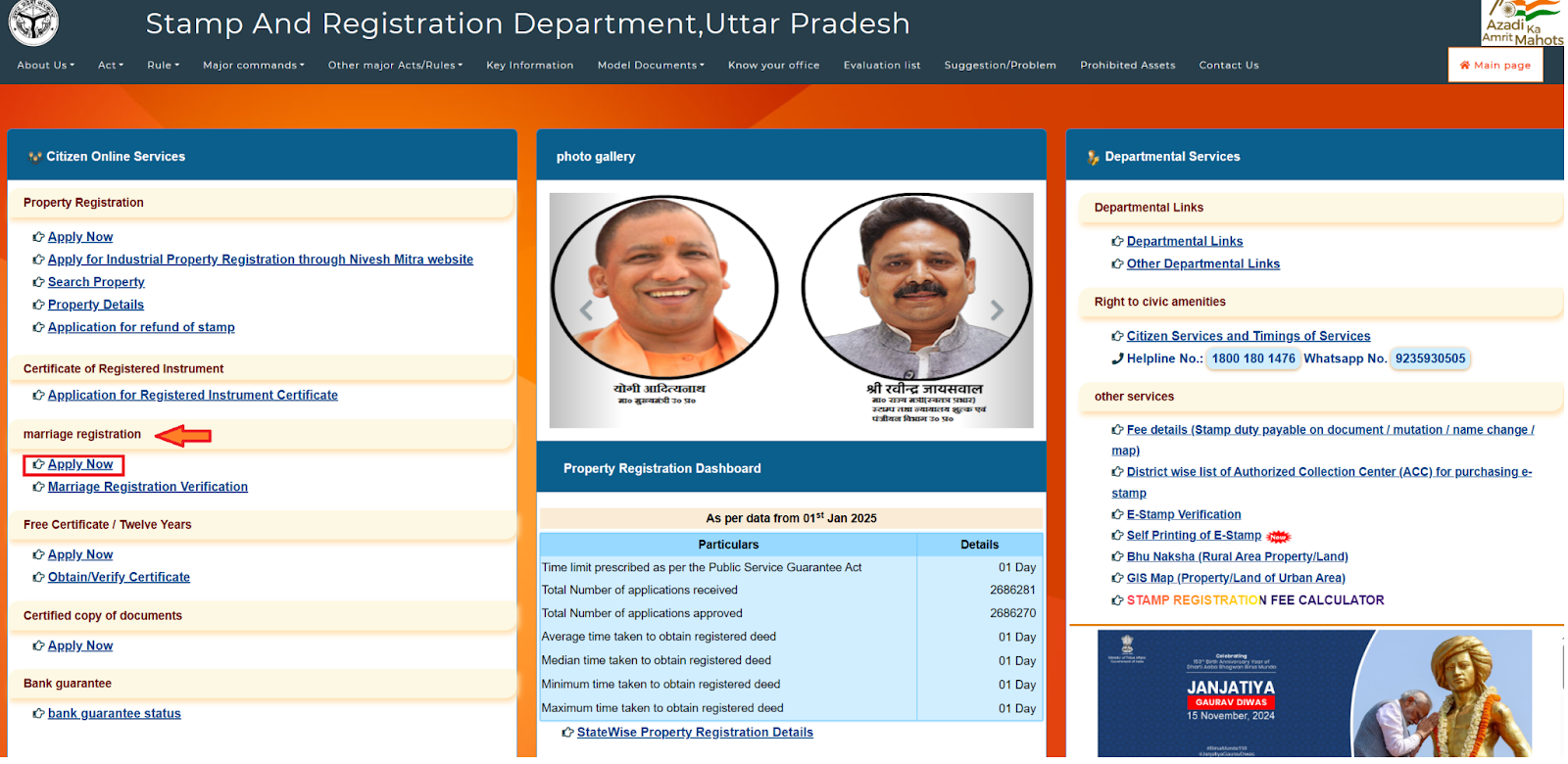Expand the Major commands dropdown
Image resolution: width=1568 pixels, height=764 pixels.
click(254, 66)
